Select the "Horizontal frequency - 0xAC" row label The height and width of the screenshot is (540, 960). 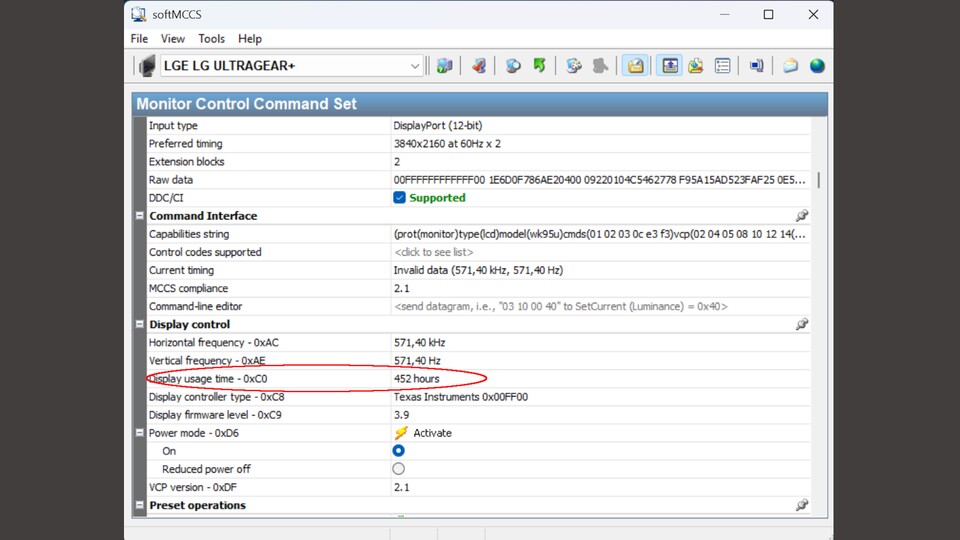(x=214, y=342)
